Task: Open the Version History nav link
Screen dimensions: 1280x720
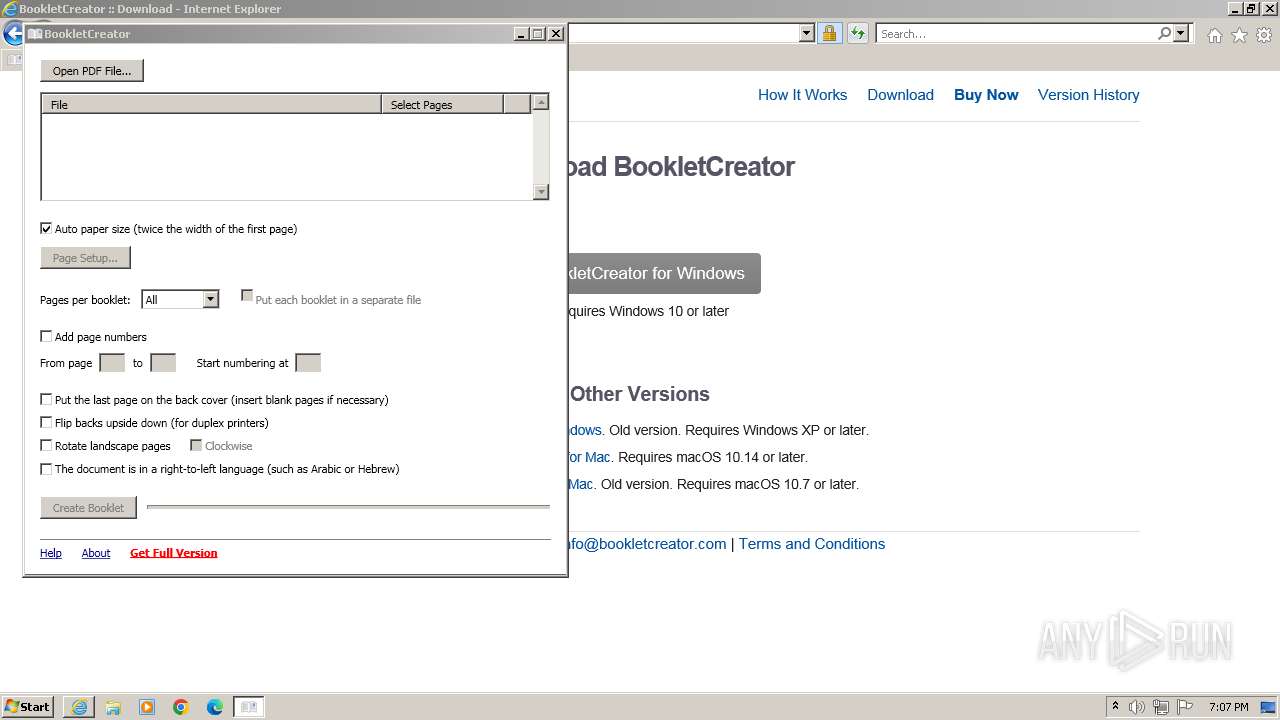Action: click(x=1088, y=95)
